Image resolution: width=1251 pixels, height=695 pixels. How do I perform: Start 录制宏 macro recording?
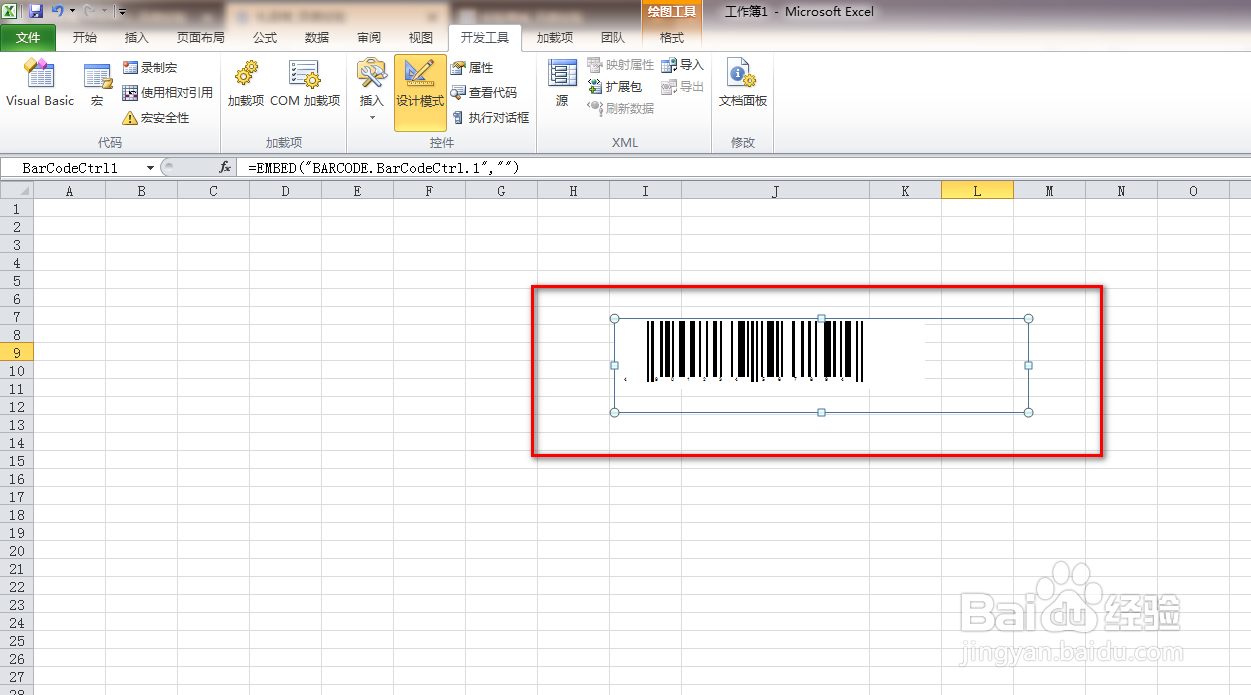pyautogui.click(x=150, y=68)
